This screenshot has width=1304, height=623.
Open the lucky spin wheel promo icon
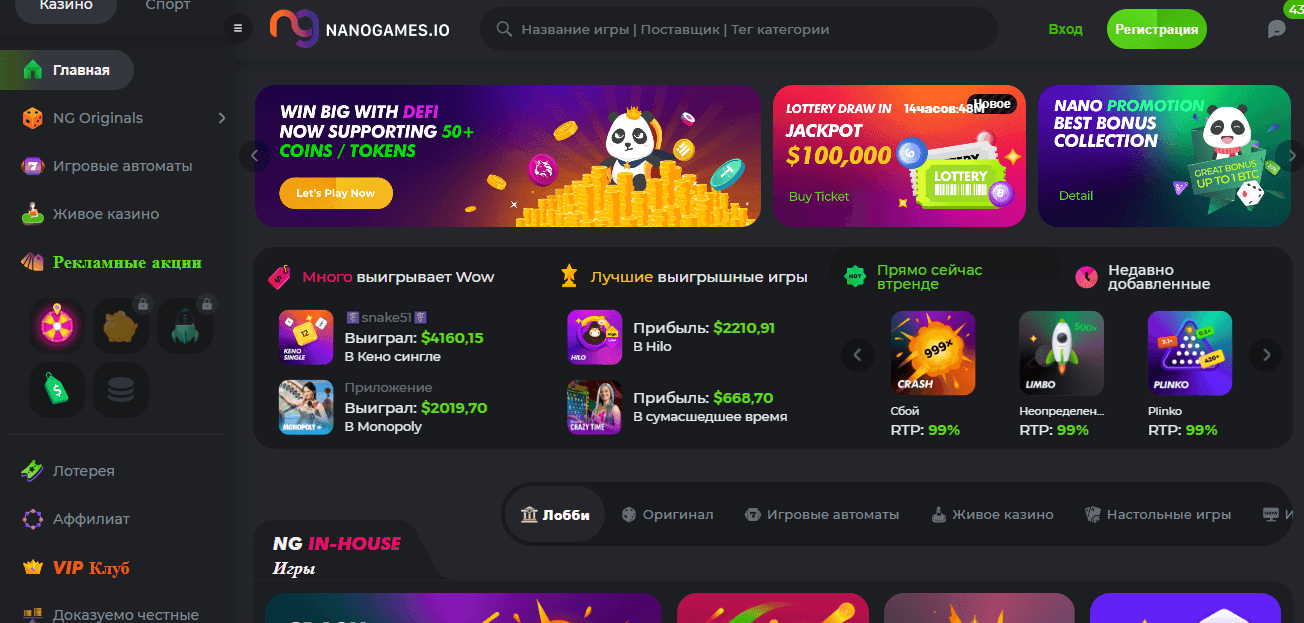(57, 326)
